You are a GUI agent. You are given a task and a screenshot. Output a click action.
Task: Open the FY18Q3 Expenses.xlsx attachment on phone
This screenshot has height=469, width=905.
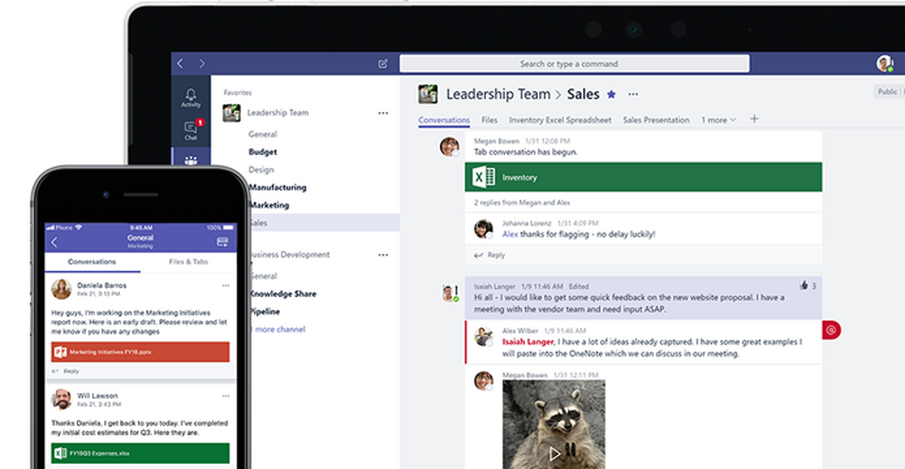click(x=140, y=453)
